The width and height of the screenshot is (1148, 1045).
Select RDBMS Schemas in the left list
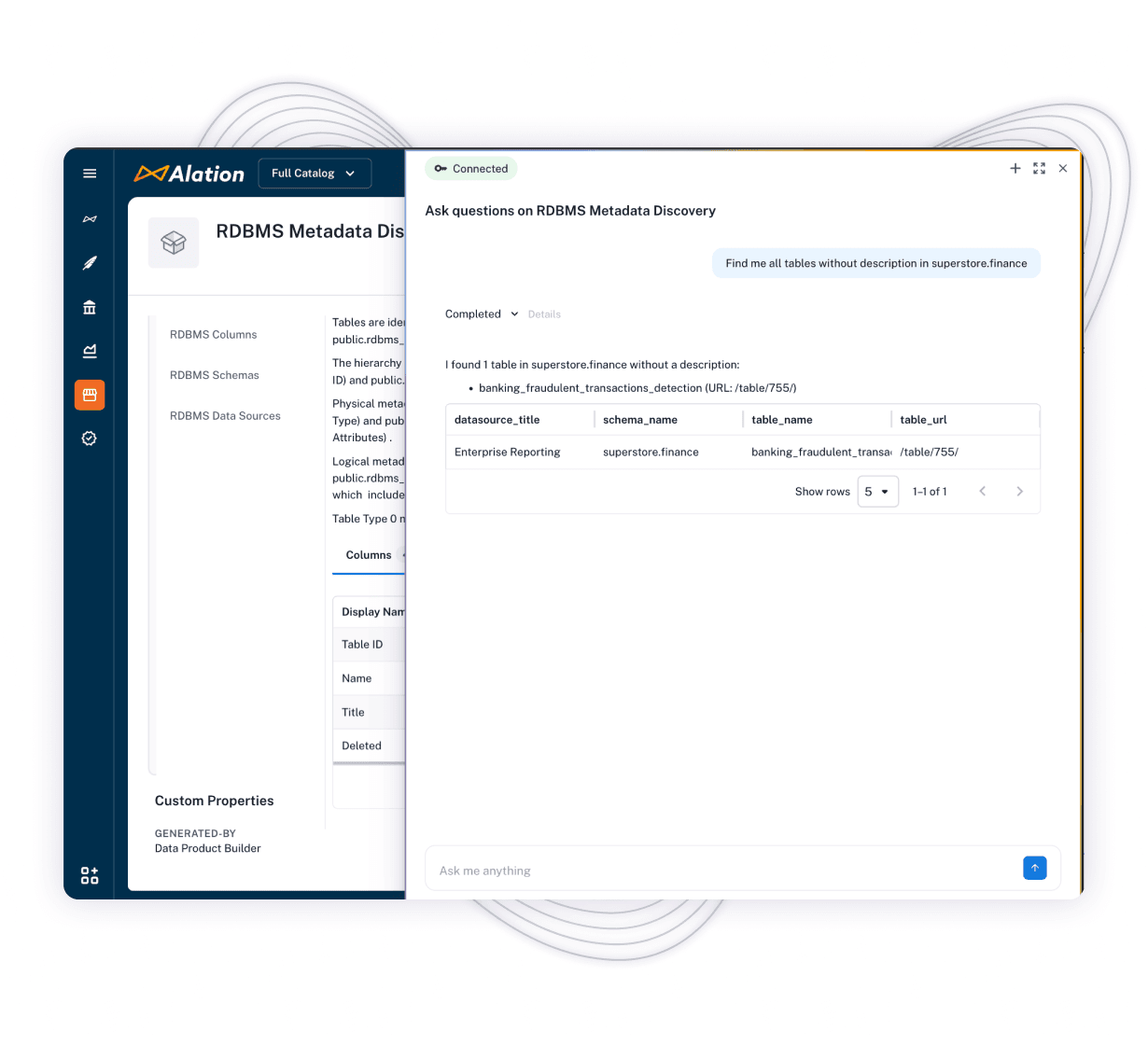[x=214, y=375]
